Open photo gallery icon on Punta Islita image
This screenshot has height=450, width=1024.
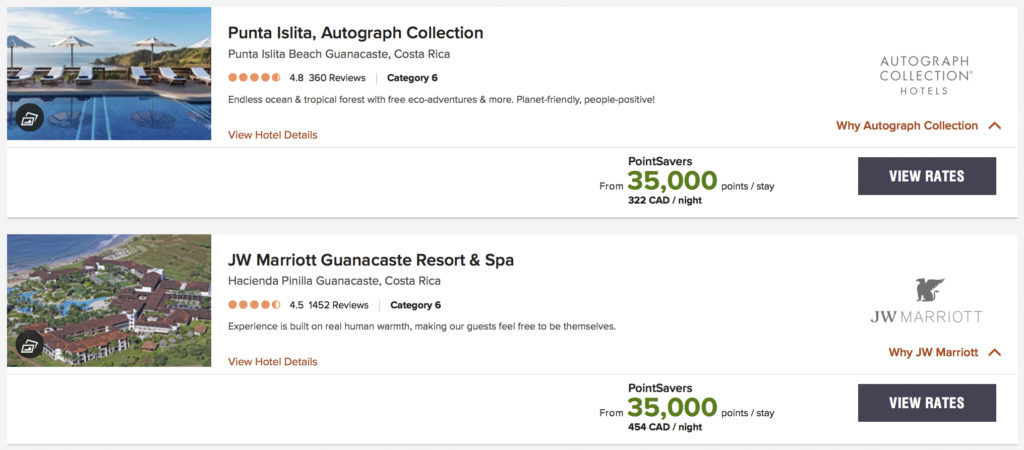coord(30,118)
